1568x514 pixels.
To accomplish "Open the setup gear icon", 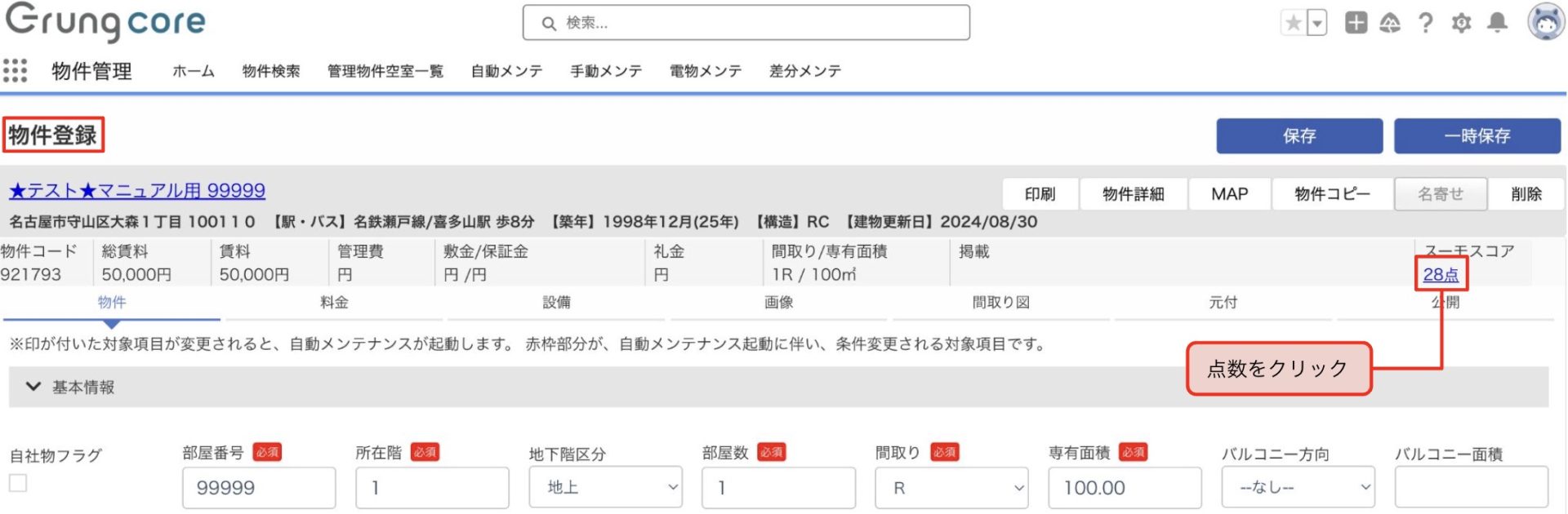I will [x=1461, y=23].
